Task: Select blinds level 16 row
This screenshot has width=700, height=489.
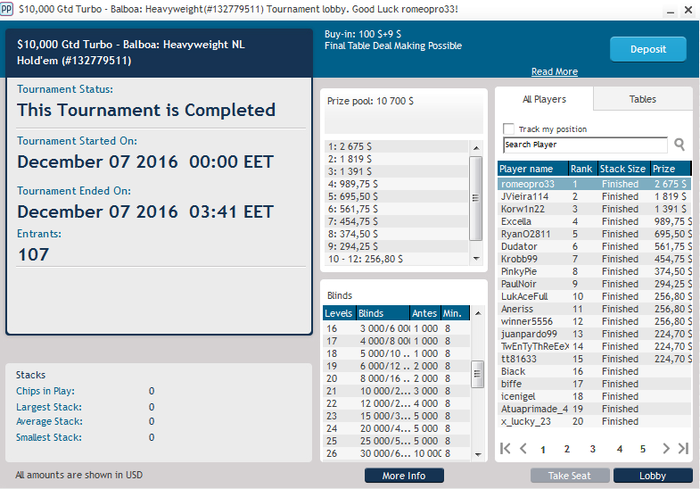Action: (x=396, y=329)
